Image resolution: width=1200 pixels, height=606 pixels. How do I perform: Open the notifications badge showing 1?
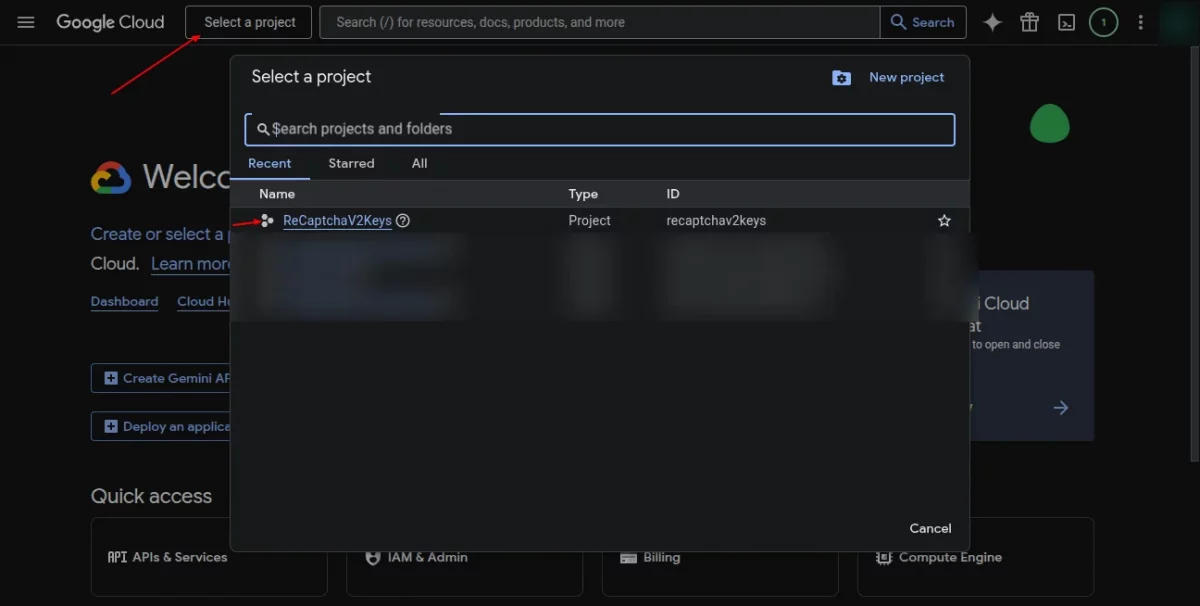(x=1103, y=22)
